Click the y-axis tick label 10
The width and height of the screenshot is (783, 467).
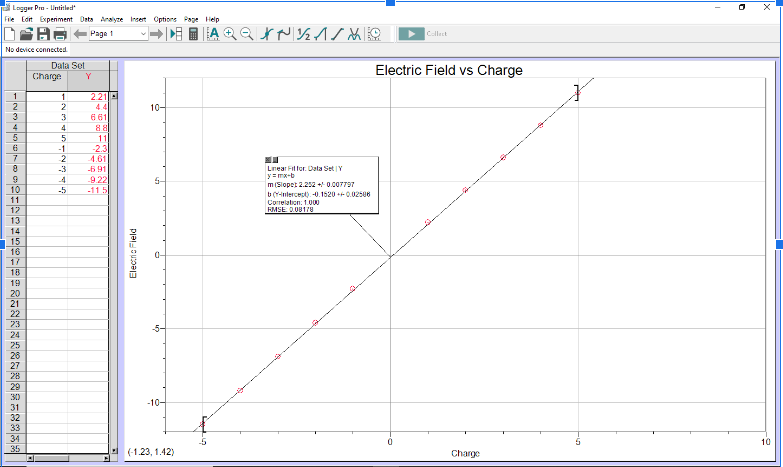click(154, 108)
